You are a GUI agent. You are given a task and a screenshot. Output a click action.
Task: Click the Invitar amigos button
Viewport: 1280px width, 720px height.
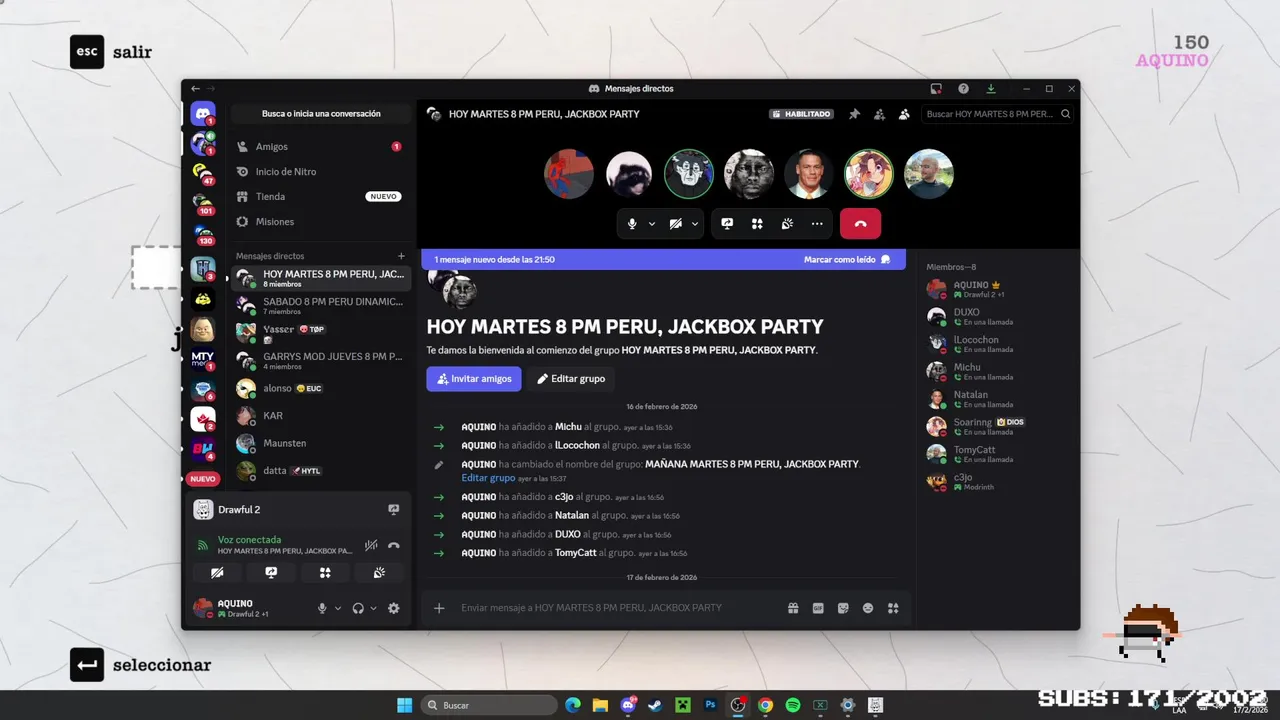point(474,379)
